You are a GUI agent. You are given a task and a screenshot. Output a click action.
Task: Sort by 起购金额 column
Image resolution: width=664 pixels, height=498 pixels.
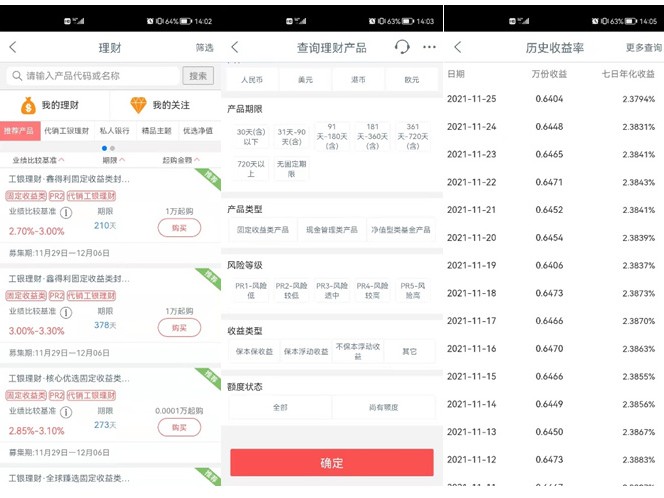[x=181, y=160]
